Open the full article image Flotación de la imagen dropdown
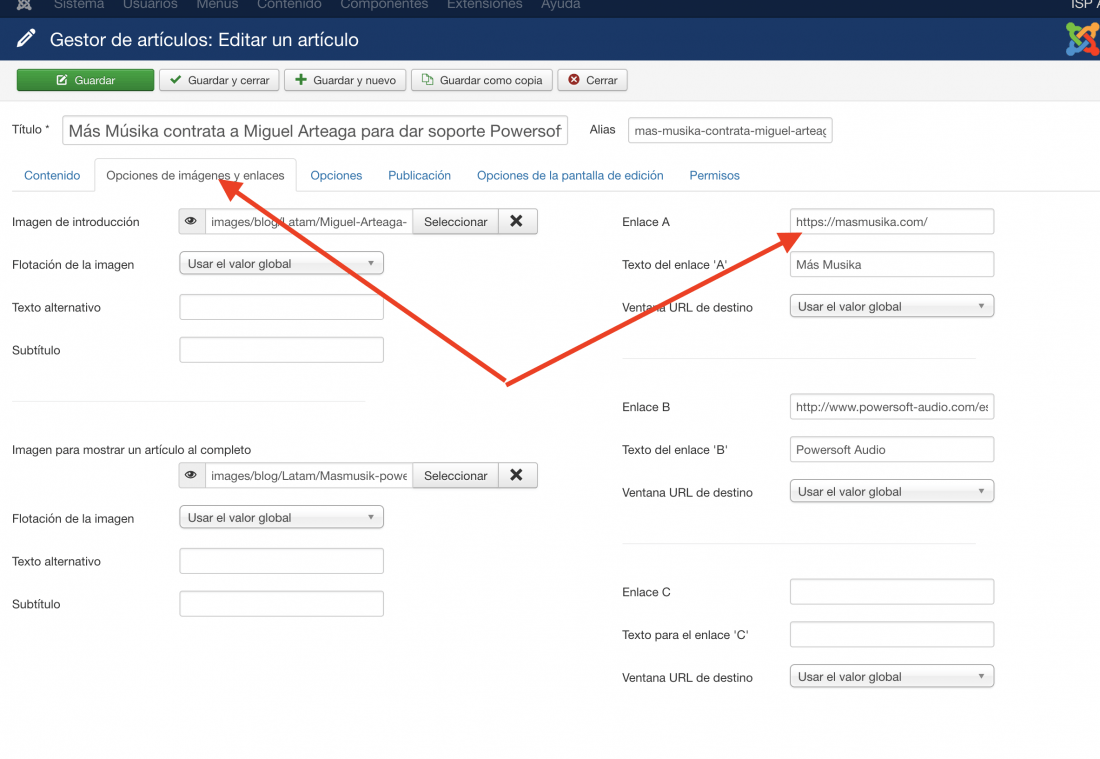The height and width of the screenshot is (759, 1100). pos(281,517)
